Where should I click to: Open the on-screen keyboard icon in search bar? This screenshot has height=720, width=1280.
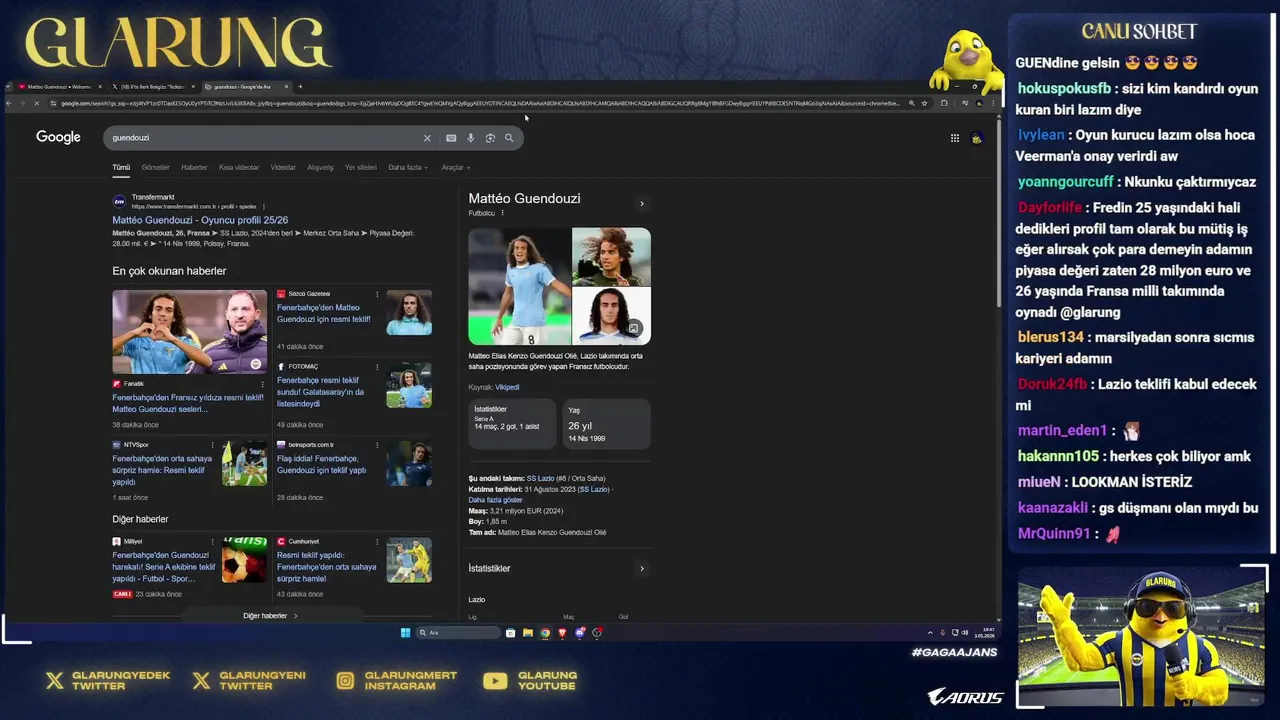(451, 138)
